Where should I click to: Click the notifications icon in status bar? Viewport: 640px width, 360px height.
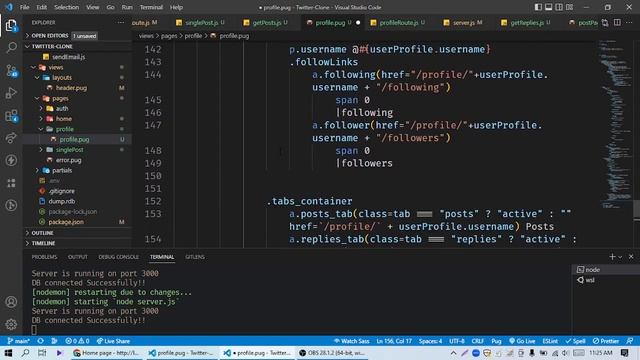pyautogui.click(x=630, y=341)
